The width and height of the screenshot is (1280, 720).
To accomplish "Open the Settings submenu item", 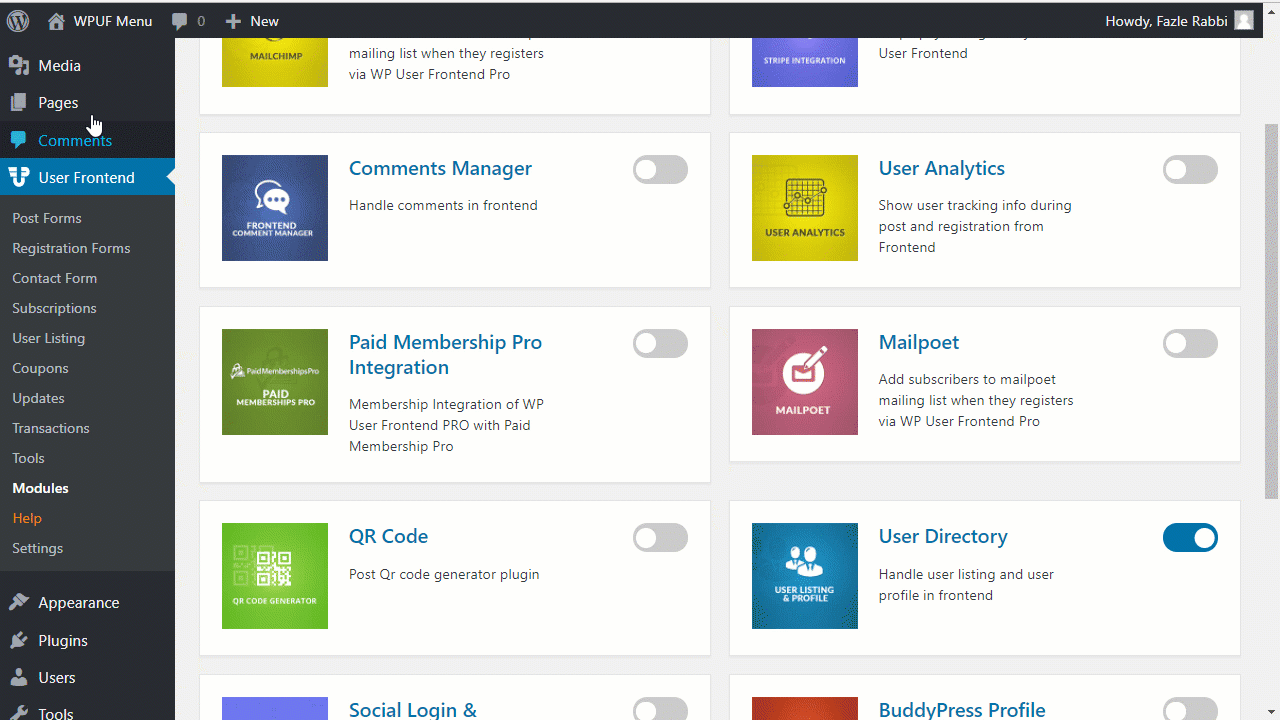I will coord(37,548).
